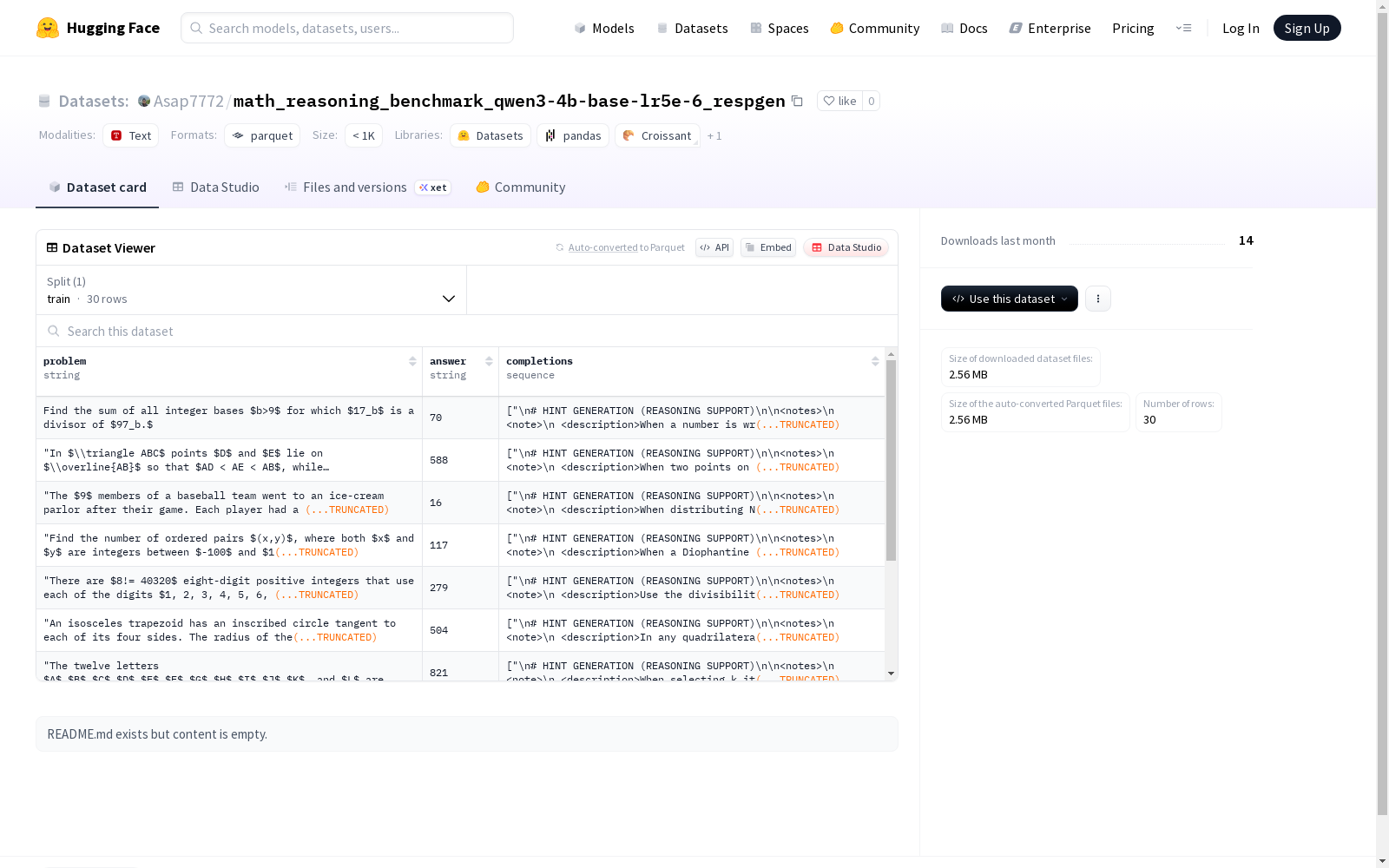Click the parquet format tag

(x=262, y=135)
